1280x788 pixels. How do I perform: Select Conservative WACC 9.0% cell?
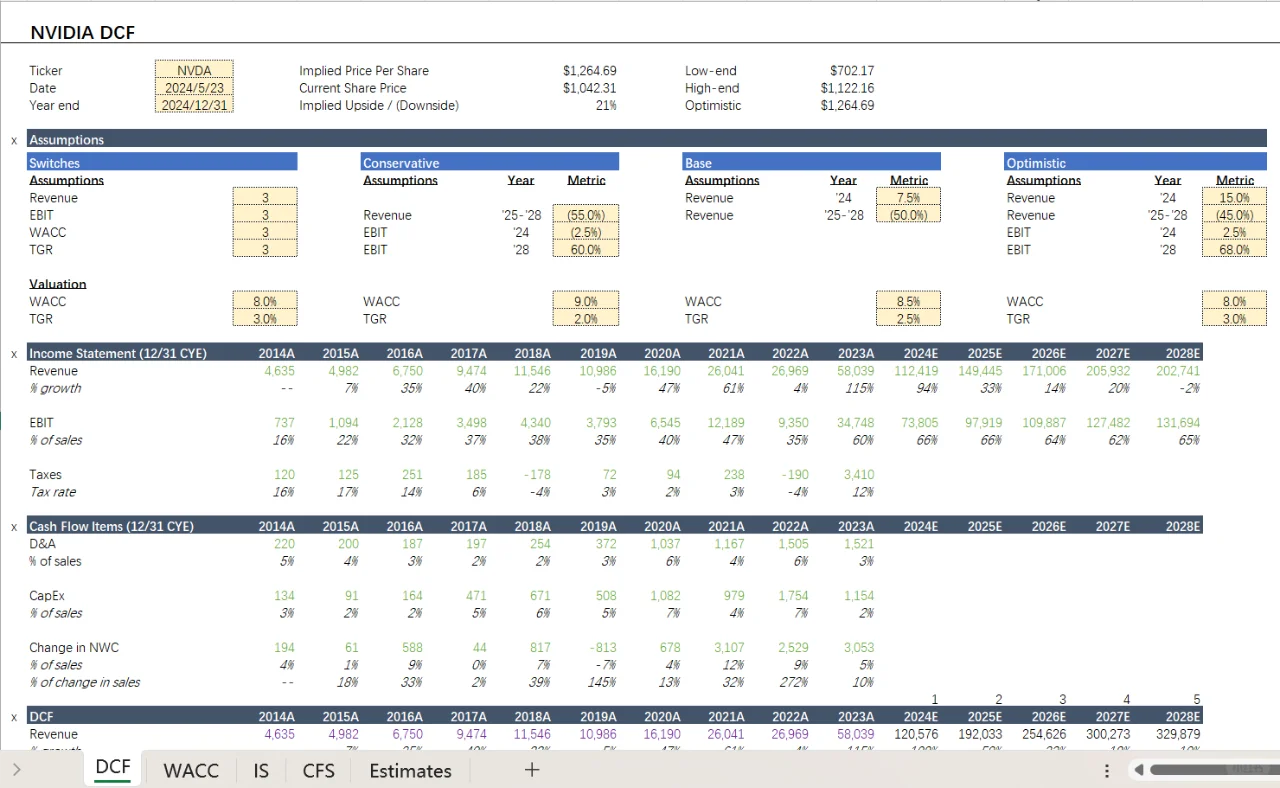click(x=586, y=301)
